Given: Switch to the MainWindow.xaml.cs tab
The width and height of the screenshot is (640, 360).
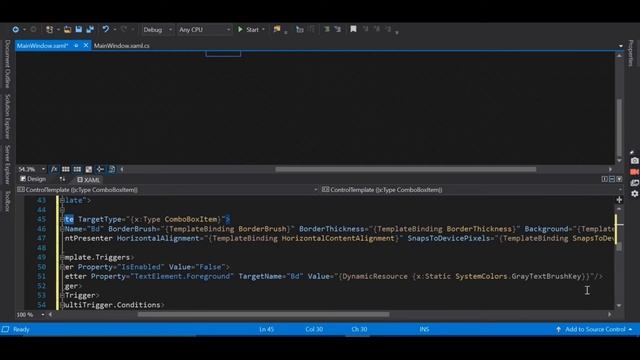Looking at the screenshot, I should click(122, 46).
